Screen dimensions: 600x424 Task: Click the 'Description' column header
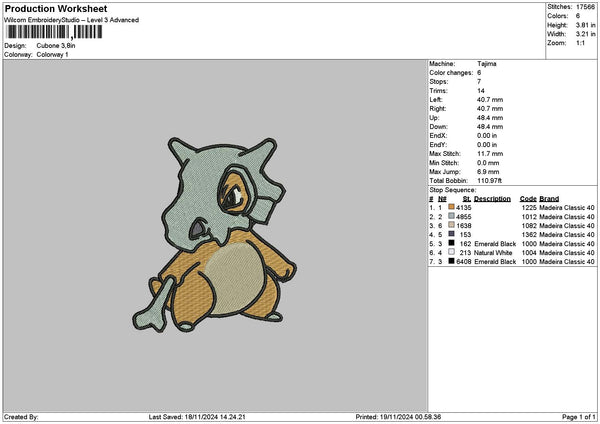492,199
